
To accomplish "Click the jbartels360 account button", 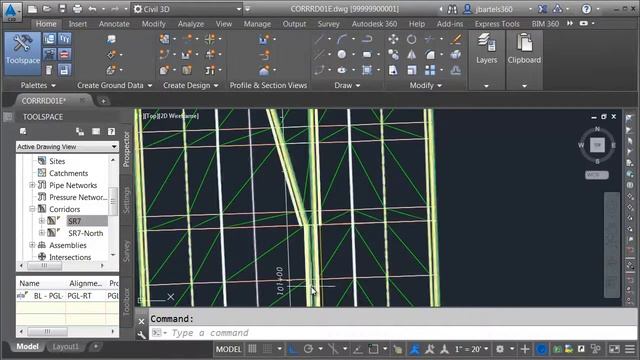I will click(x=494, y=9).
